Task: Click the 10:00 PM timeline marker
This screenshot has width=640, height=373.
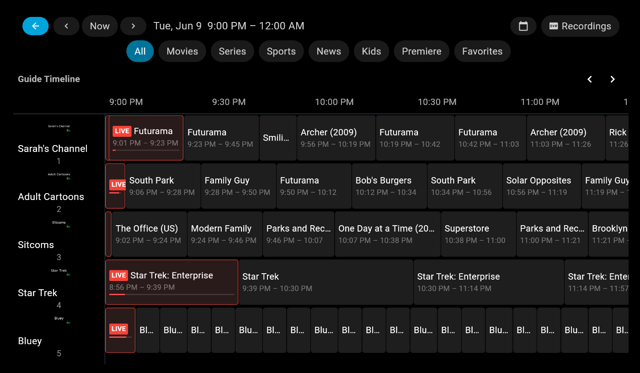Action: pyautogui.click(x=334, y=102)
